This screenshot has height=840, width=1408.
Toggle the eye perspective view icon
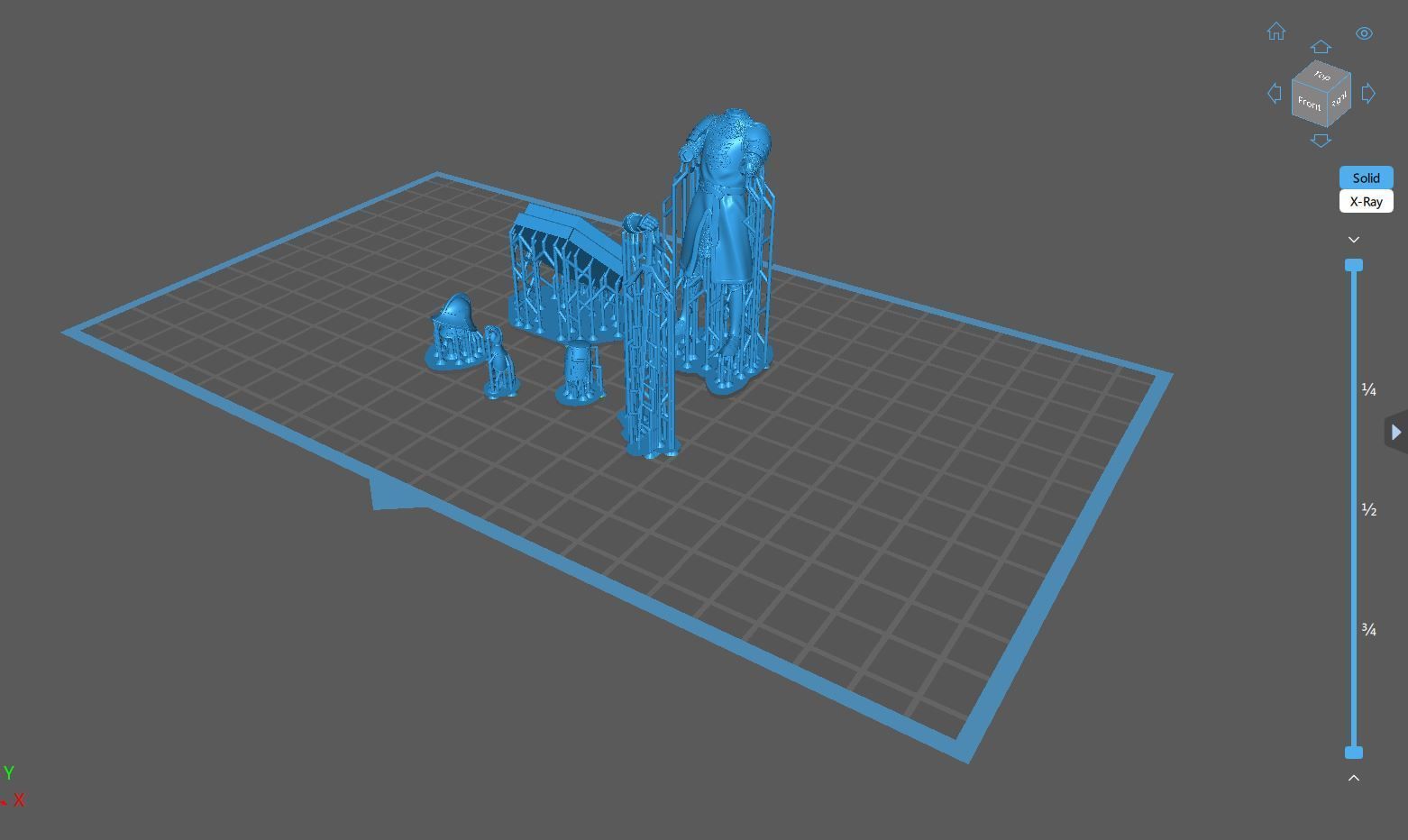1364,33
